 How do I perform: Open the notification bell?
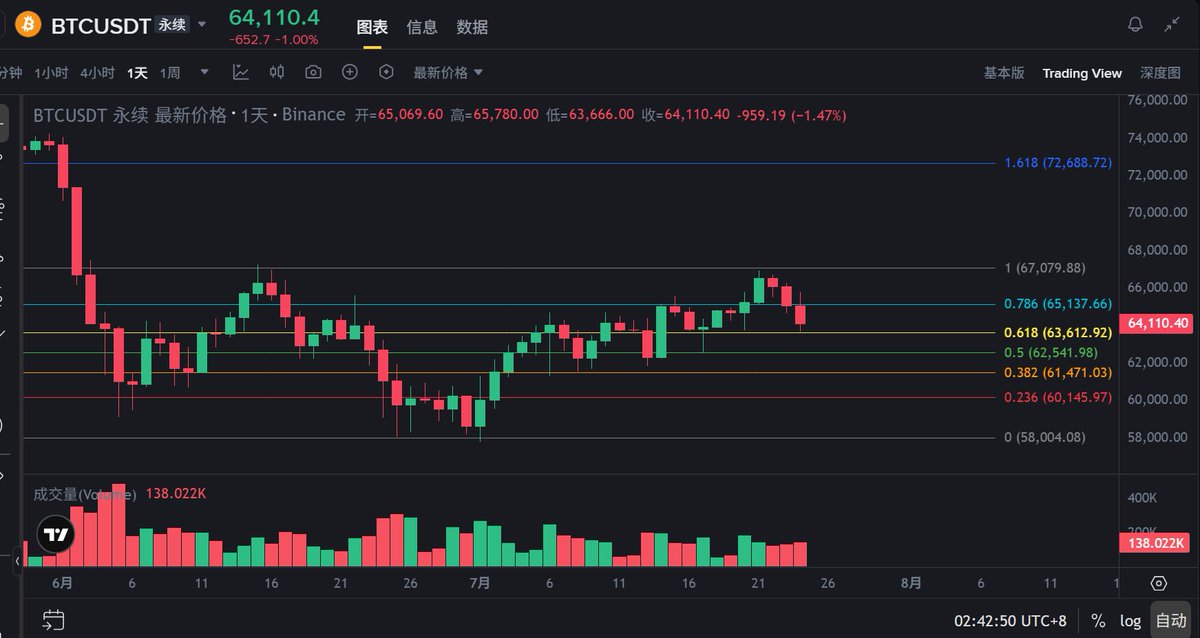point(1135,25)
